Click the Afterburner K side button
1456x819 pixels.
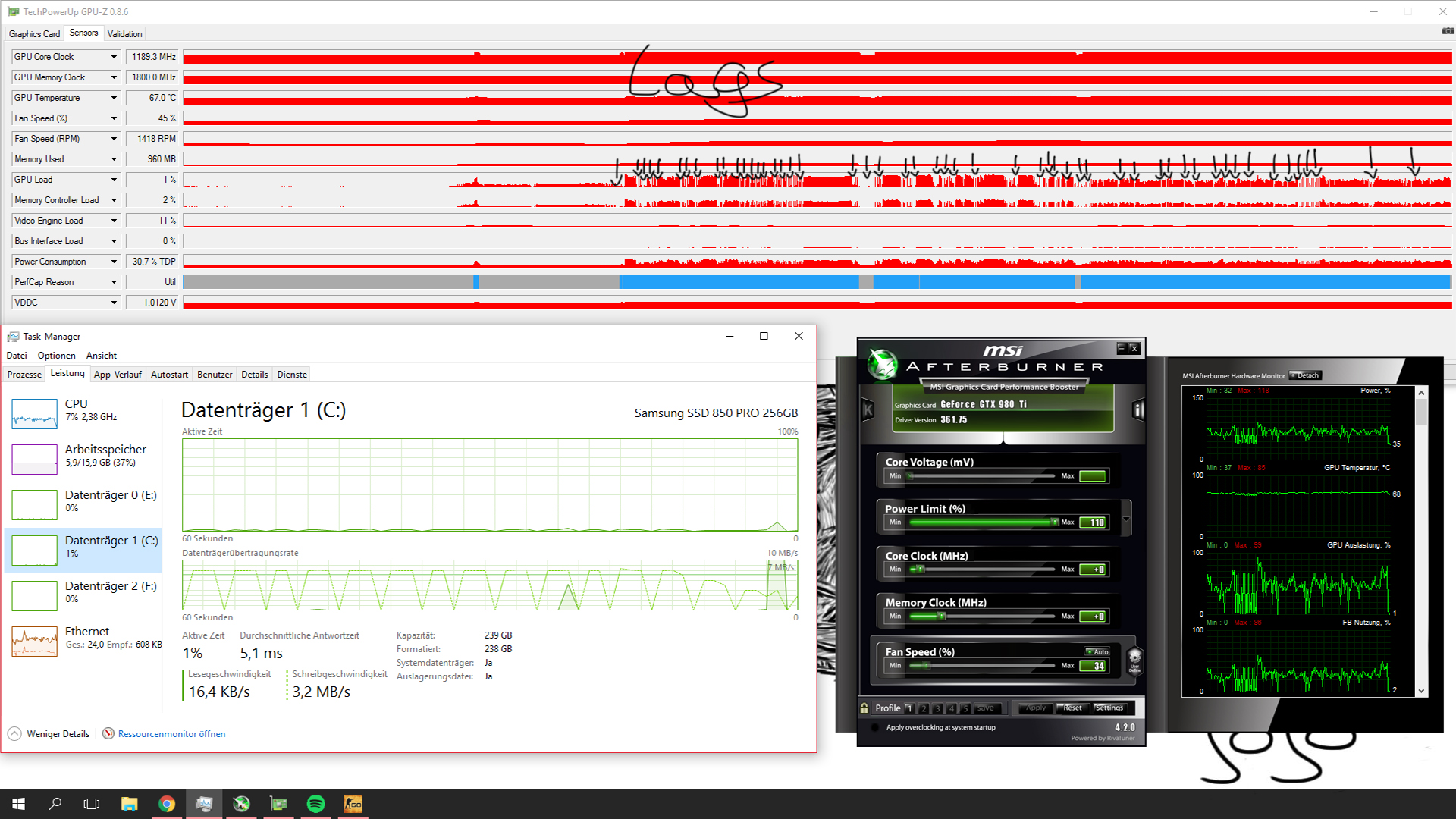tap(868, 410)
